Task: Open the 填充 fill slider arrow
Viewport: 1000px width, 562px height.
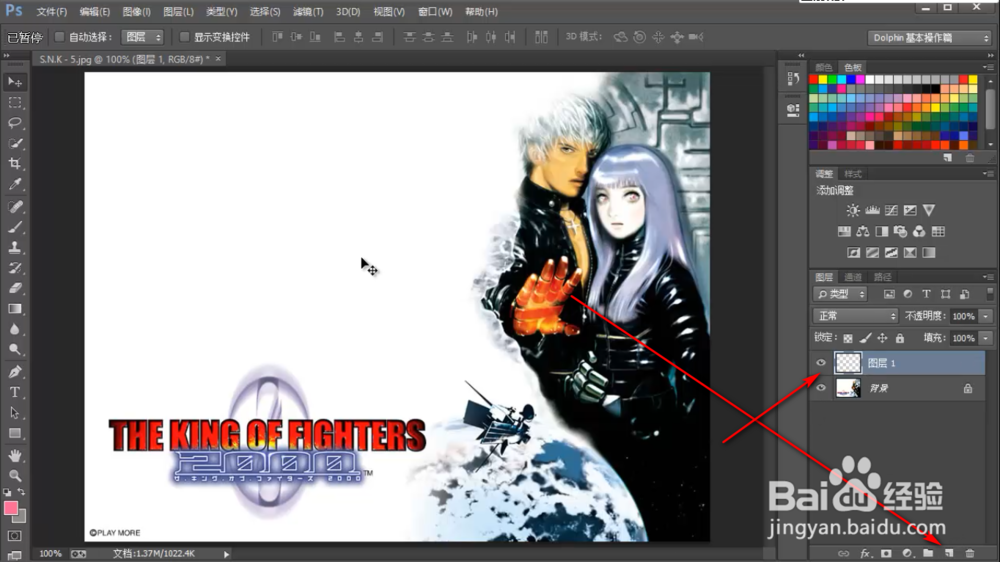Action: click(986, 338)
